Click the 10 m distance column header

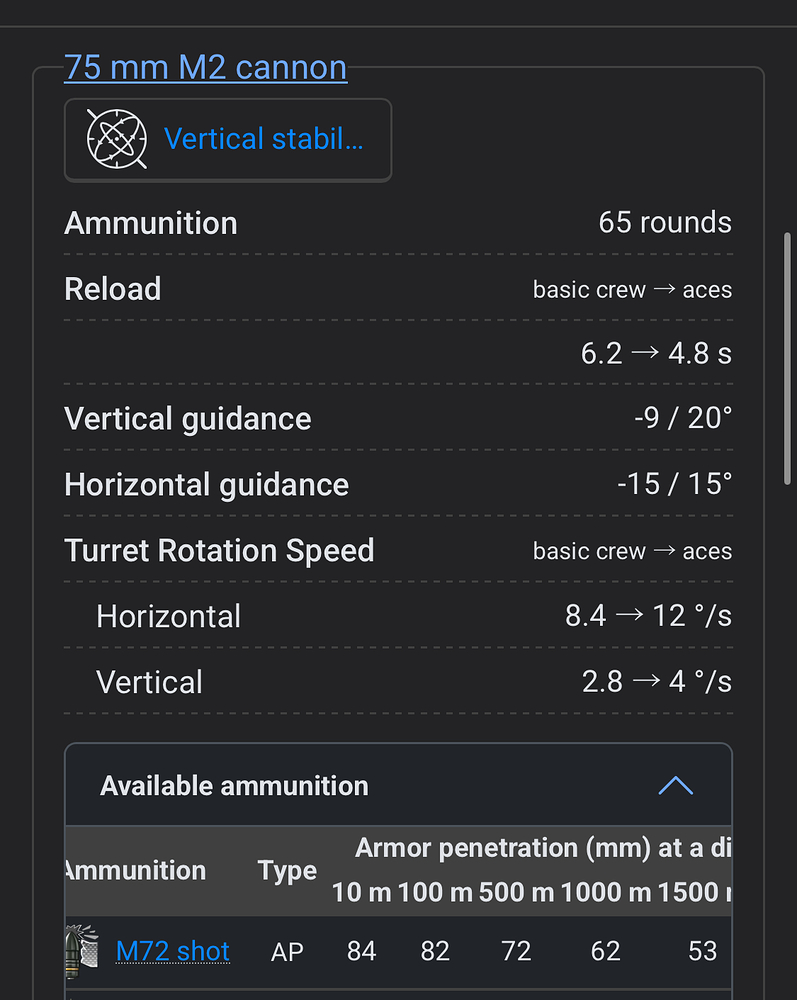point(361,892)
